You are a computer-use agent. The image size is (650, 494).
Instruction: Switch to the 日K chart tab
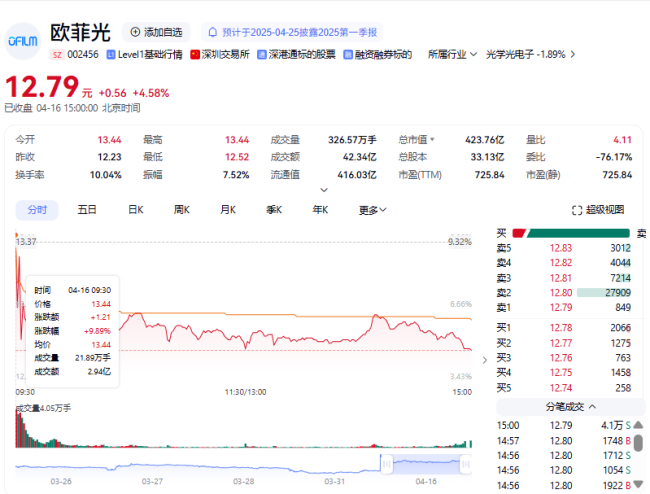click(x=136, y=210)
